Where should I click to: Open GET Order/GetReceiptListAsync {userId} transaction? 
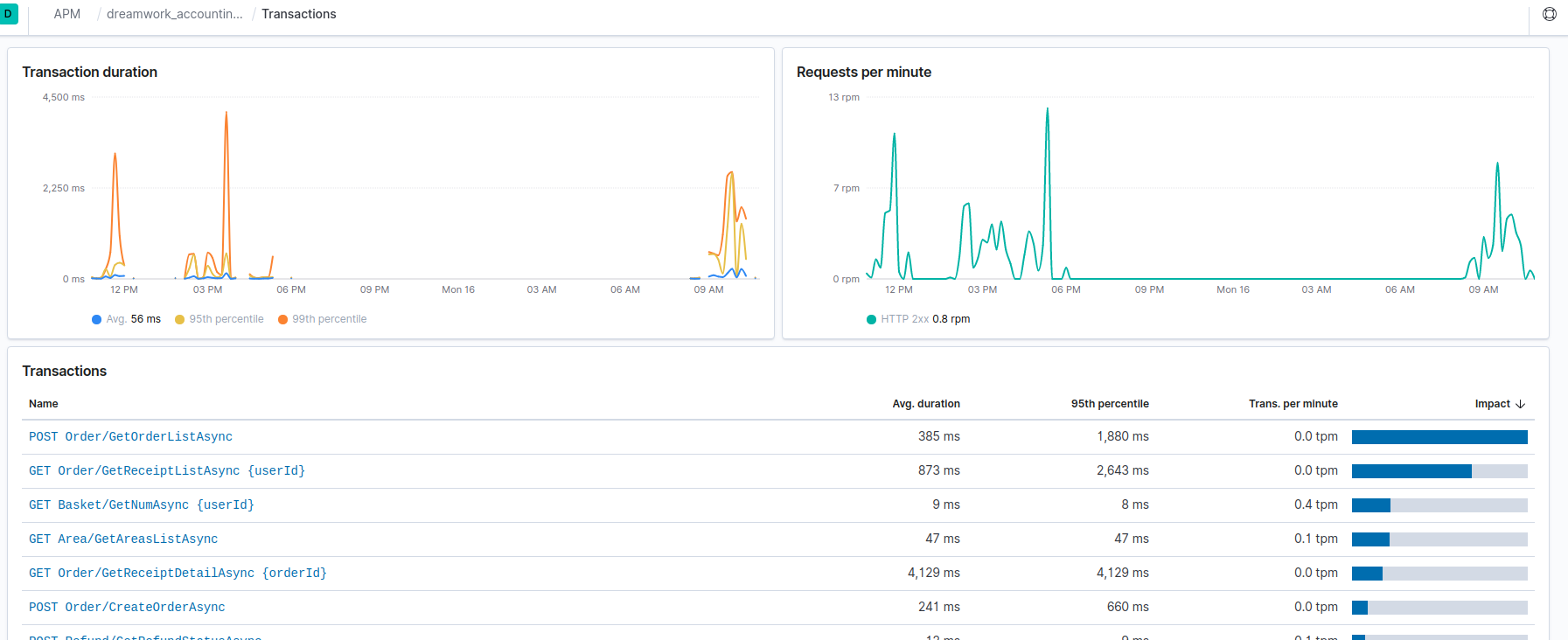click(x=167, y=470)
